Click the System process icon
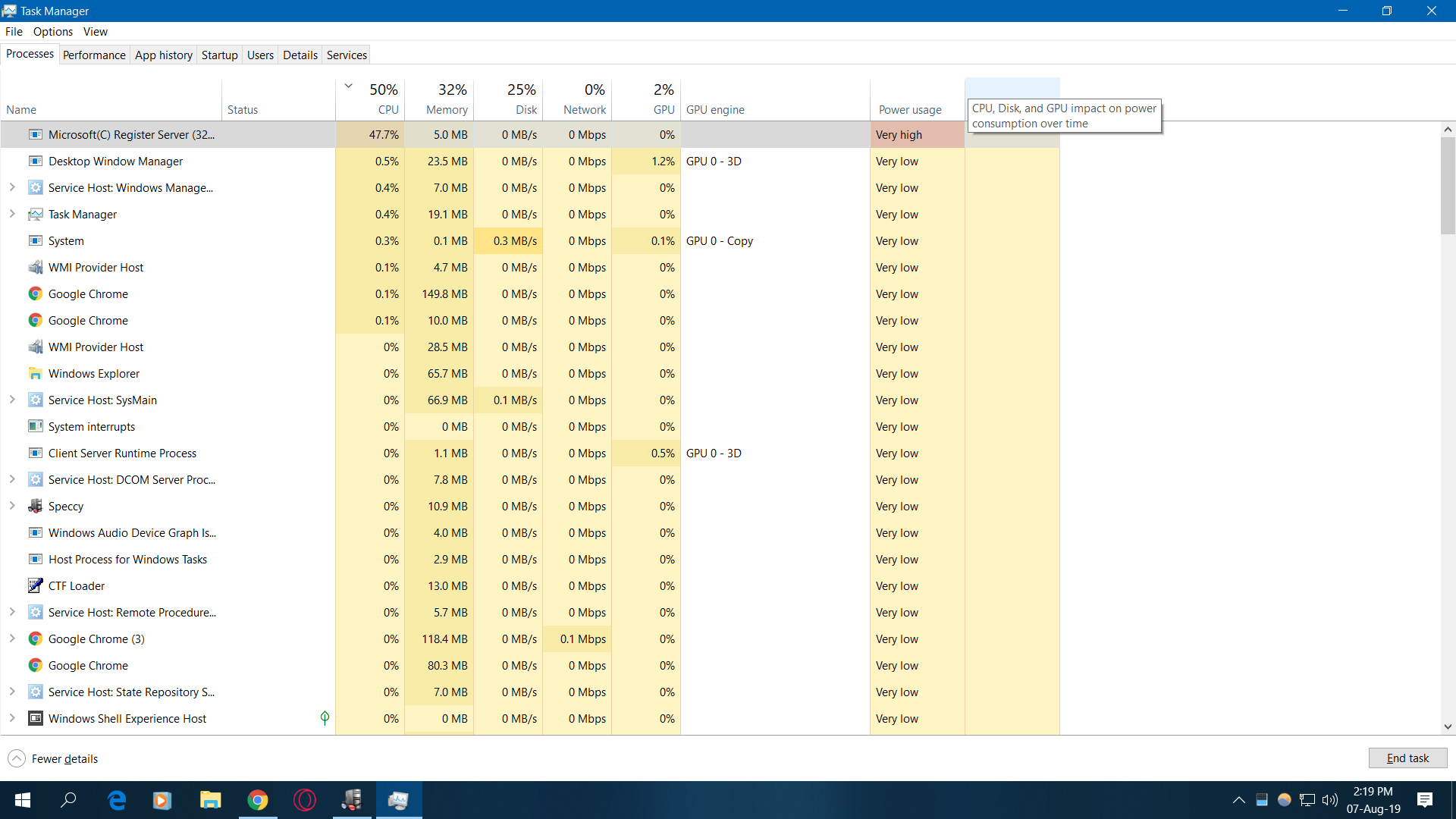 [x=35, y=240]
